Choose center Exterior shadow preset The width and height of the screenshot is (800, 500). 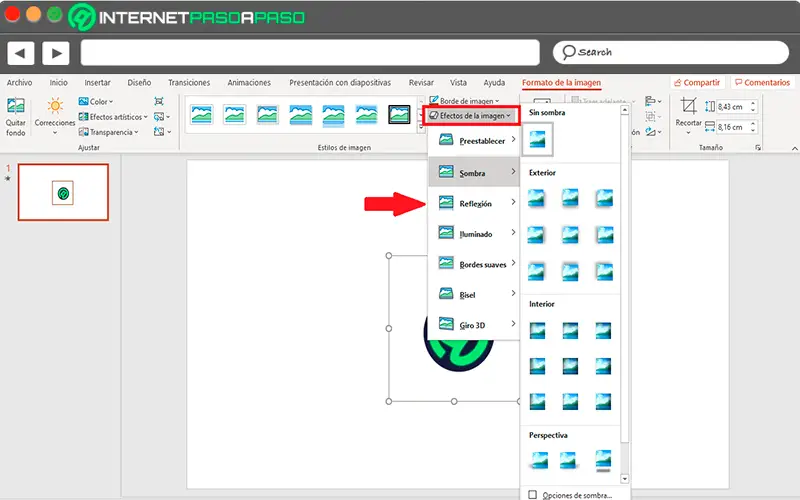[x=570, y=235]
